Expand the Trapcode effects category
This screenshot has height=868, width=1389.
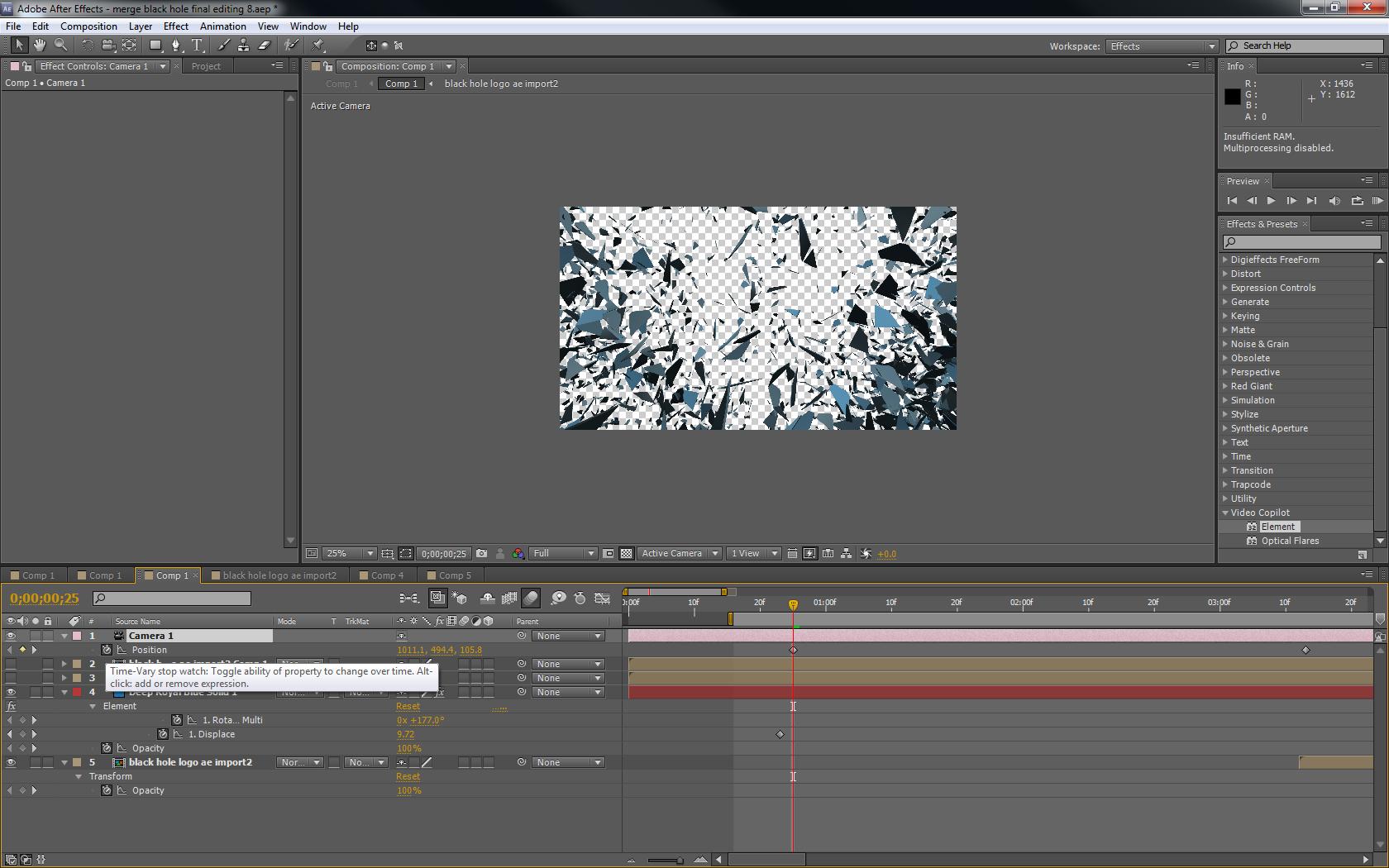click(x=1225, y=484)
